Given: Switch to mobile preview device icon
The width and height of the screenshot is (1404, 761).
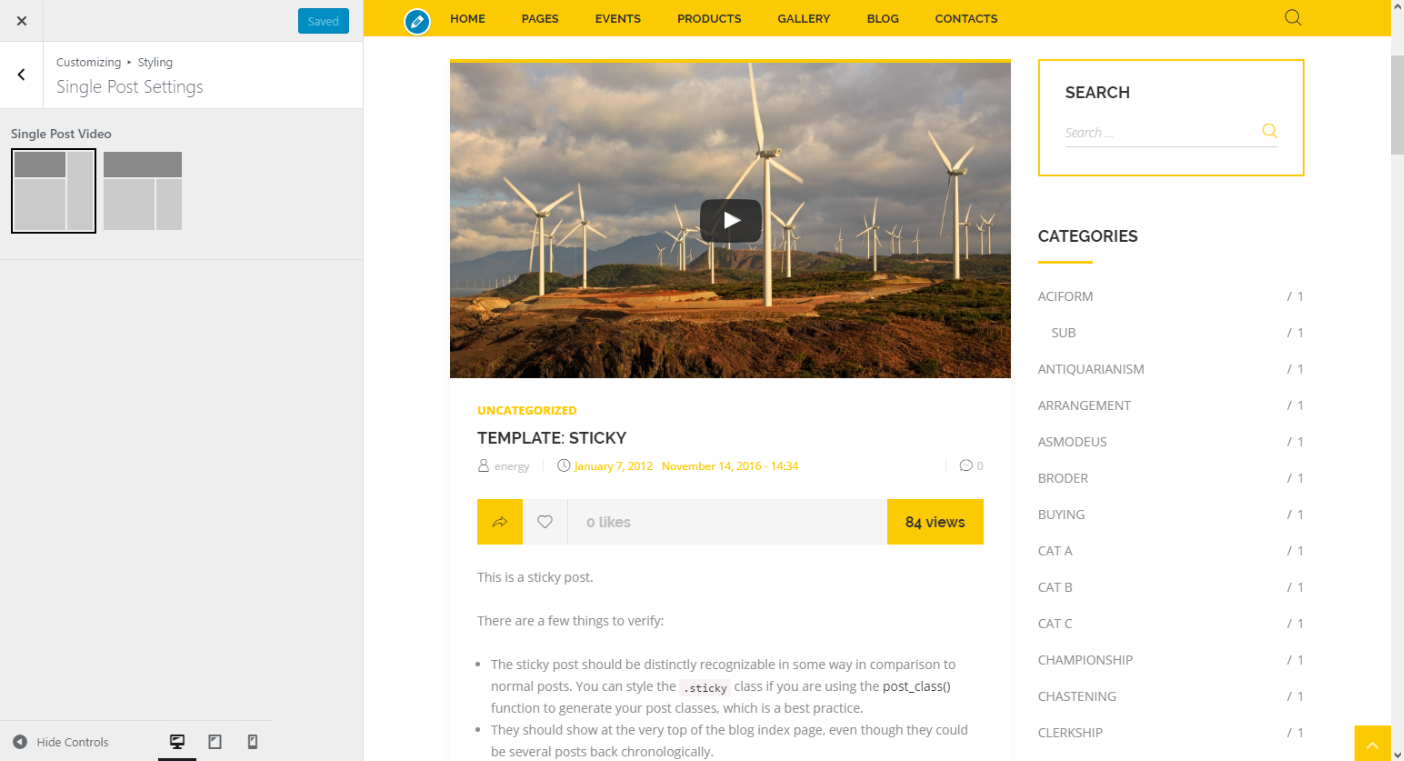Looking at the screenshot, I should coord(252,742).
